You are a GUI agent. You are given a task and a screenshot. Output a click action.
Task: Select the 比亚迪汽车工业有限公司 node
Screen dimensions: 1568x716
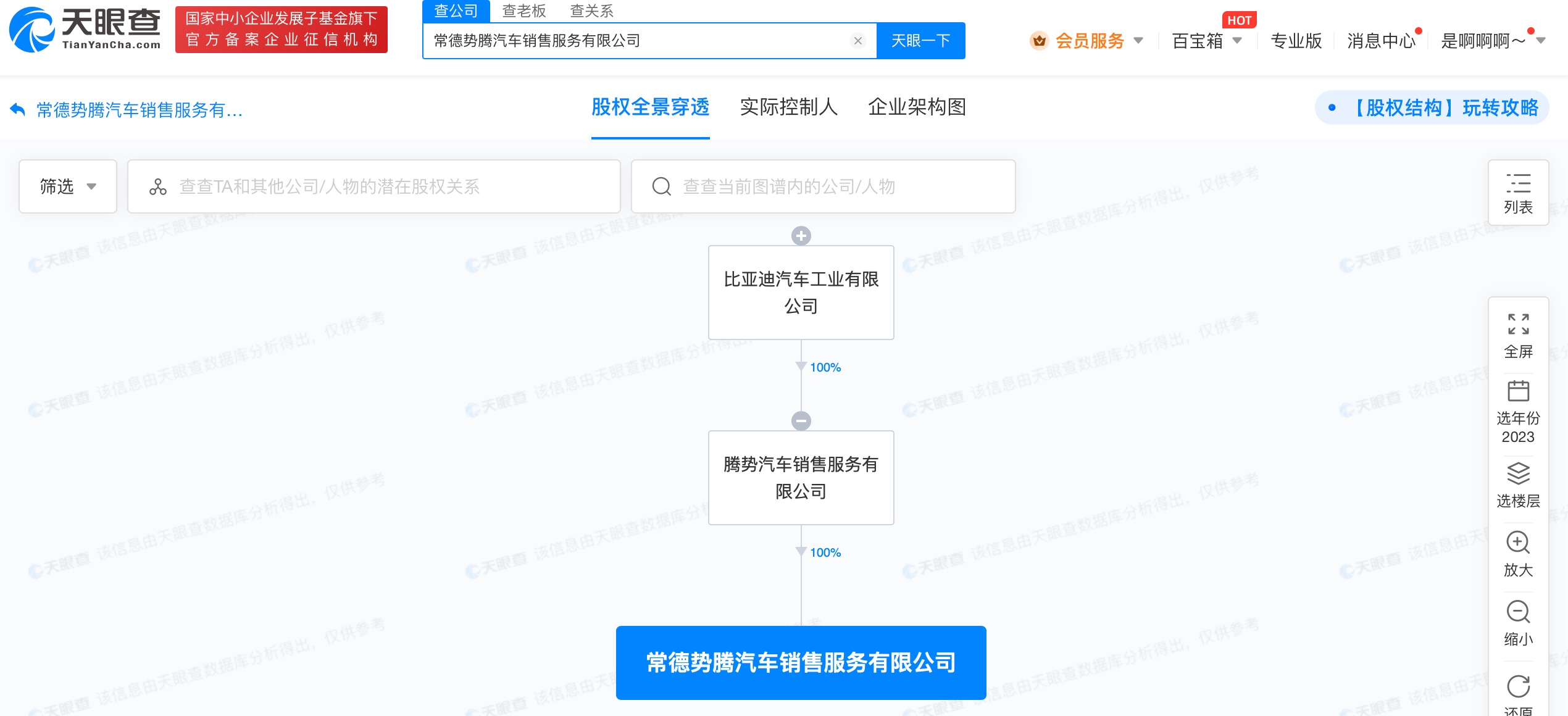(x=801, y=293)
